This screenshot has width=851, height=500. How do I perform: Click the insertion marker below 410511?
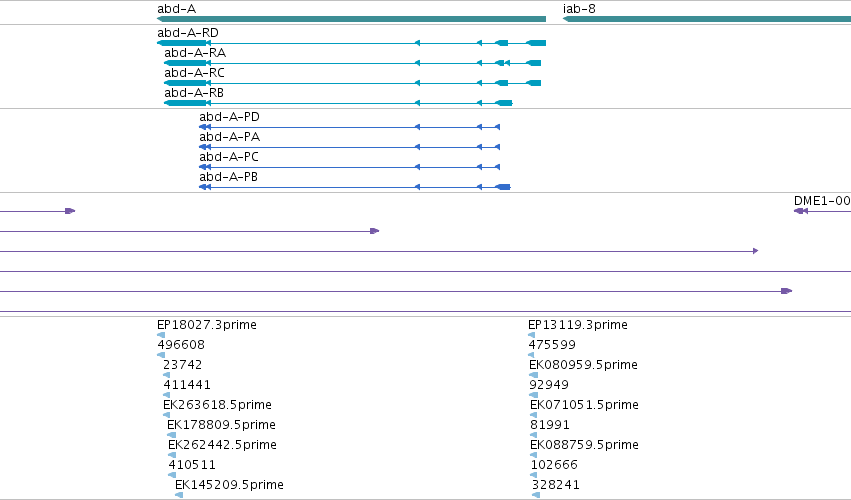point(172,476)
